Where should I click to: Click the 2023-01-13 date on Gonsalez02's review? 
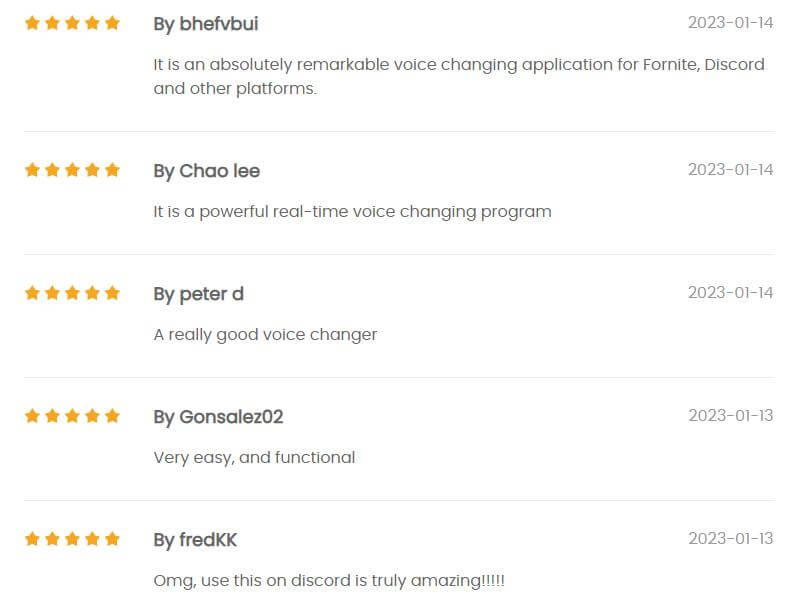[x=730, y=416]
